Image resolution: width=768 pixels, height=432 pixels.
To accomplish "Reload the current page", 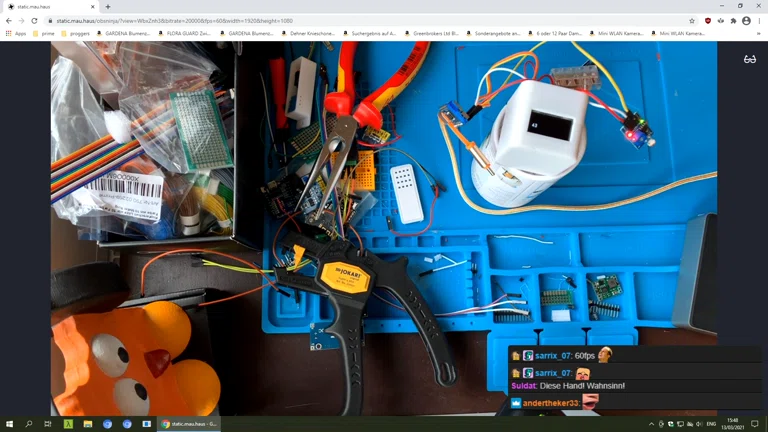I will [x=34, y=20].
